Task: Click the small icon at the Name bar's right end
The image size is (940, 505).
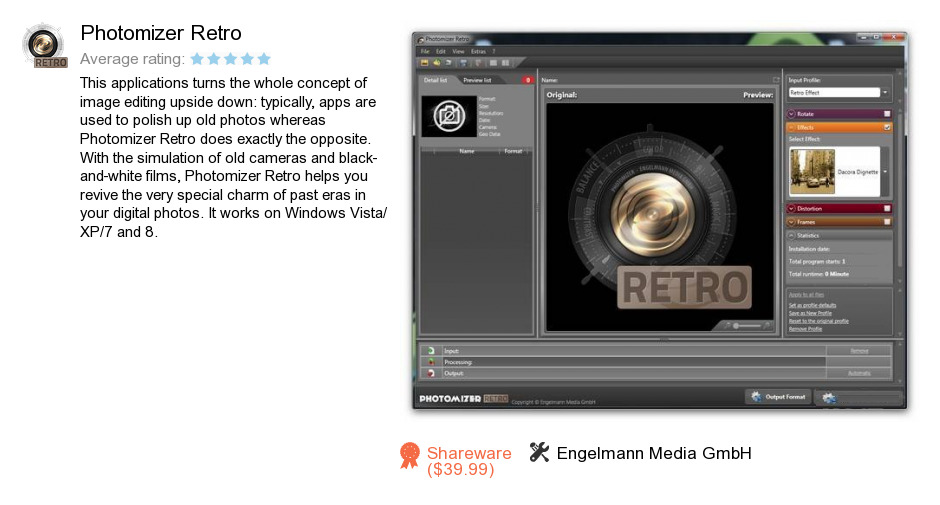Action: pyautogui.click(x=776, y=80)
